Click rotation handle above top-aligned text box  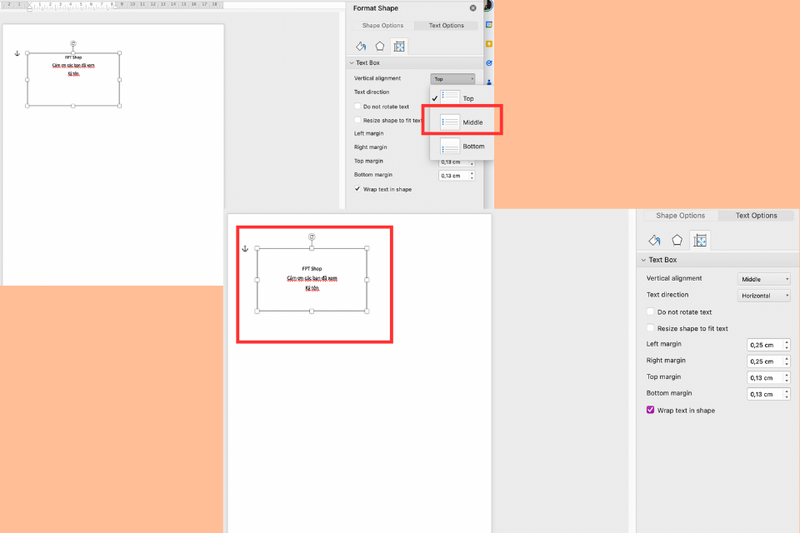point(73,44)
